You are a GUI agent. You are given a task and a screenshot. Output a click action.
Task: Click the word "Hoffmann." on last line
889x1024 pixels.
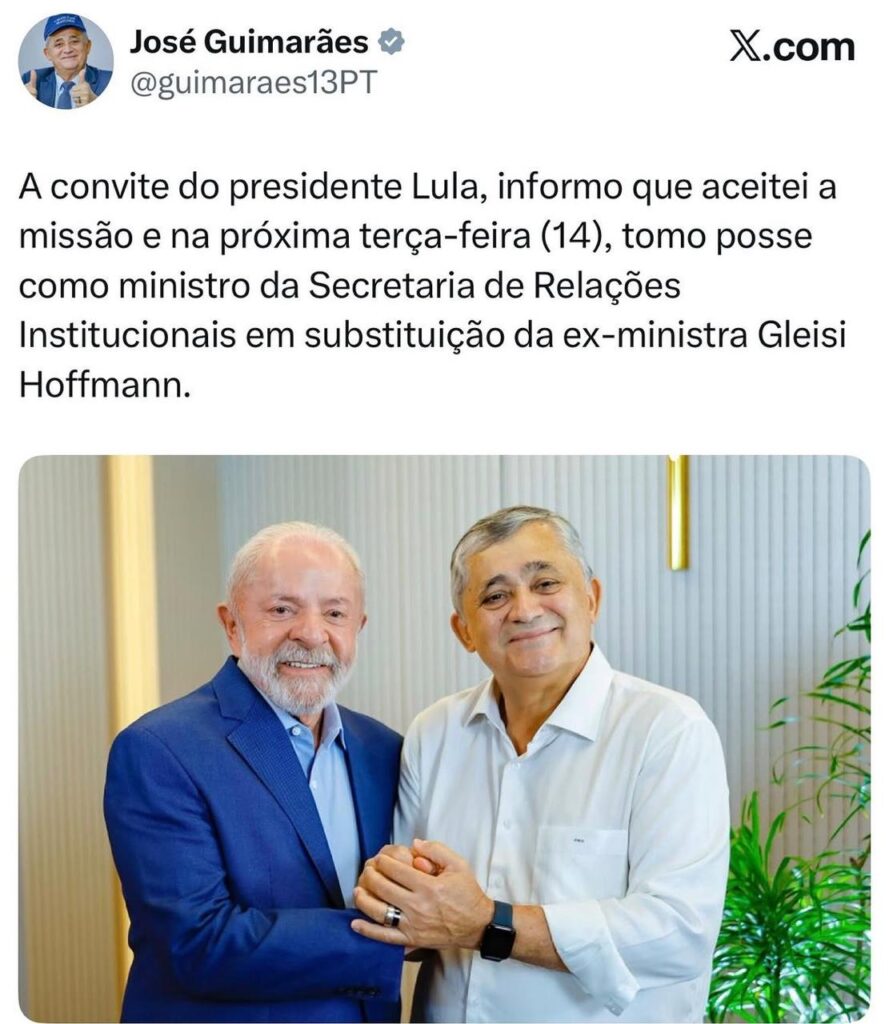(105, 385)
